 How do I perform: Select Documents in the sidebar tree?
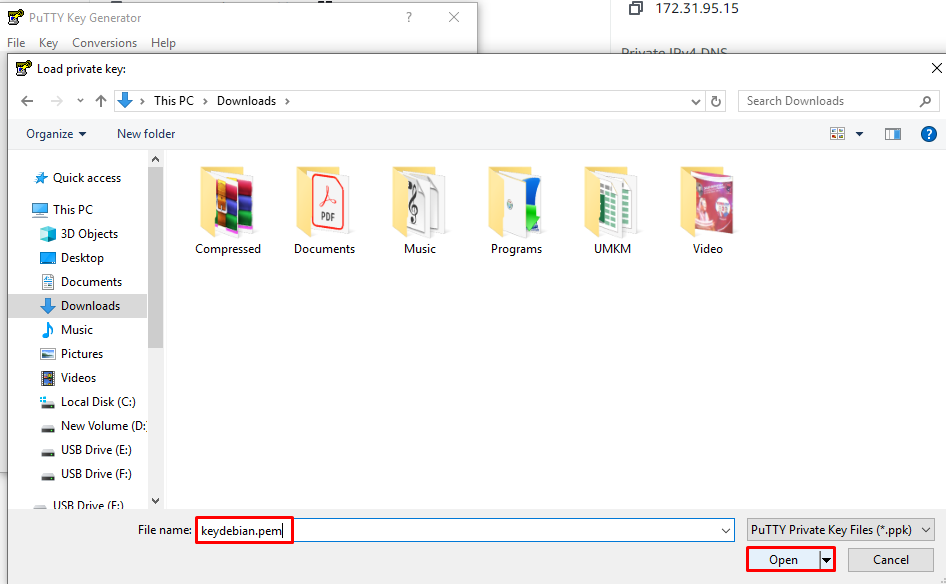coord(81,282)
